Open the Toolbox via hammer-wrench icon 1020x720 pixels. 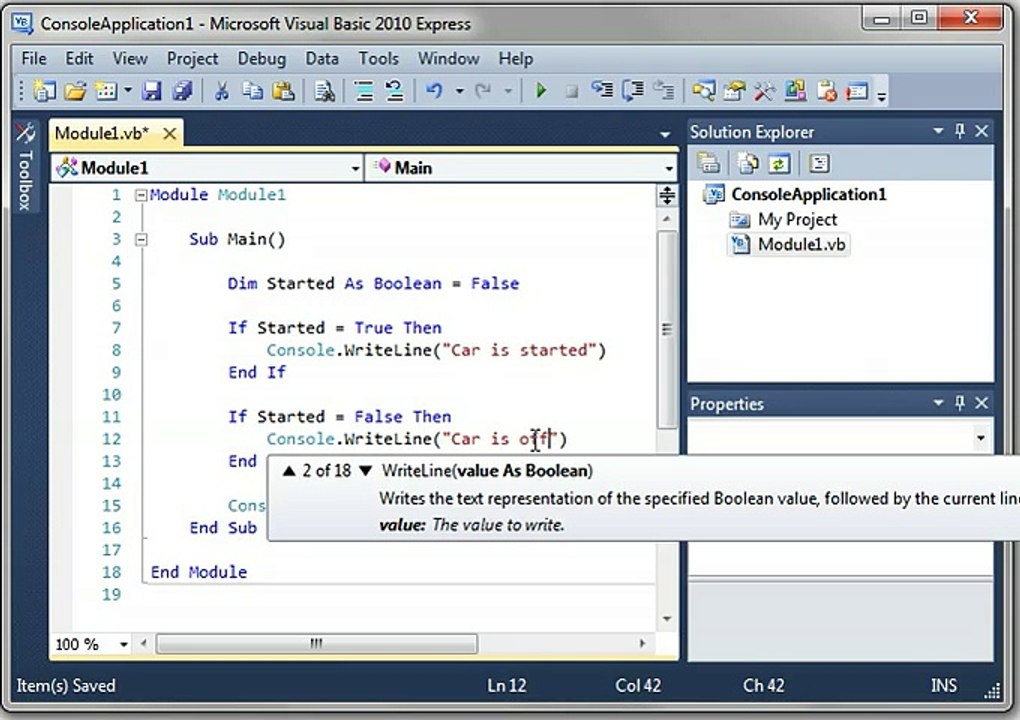point(764,91)
